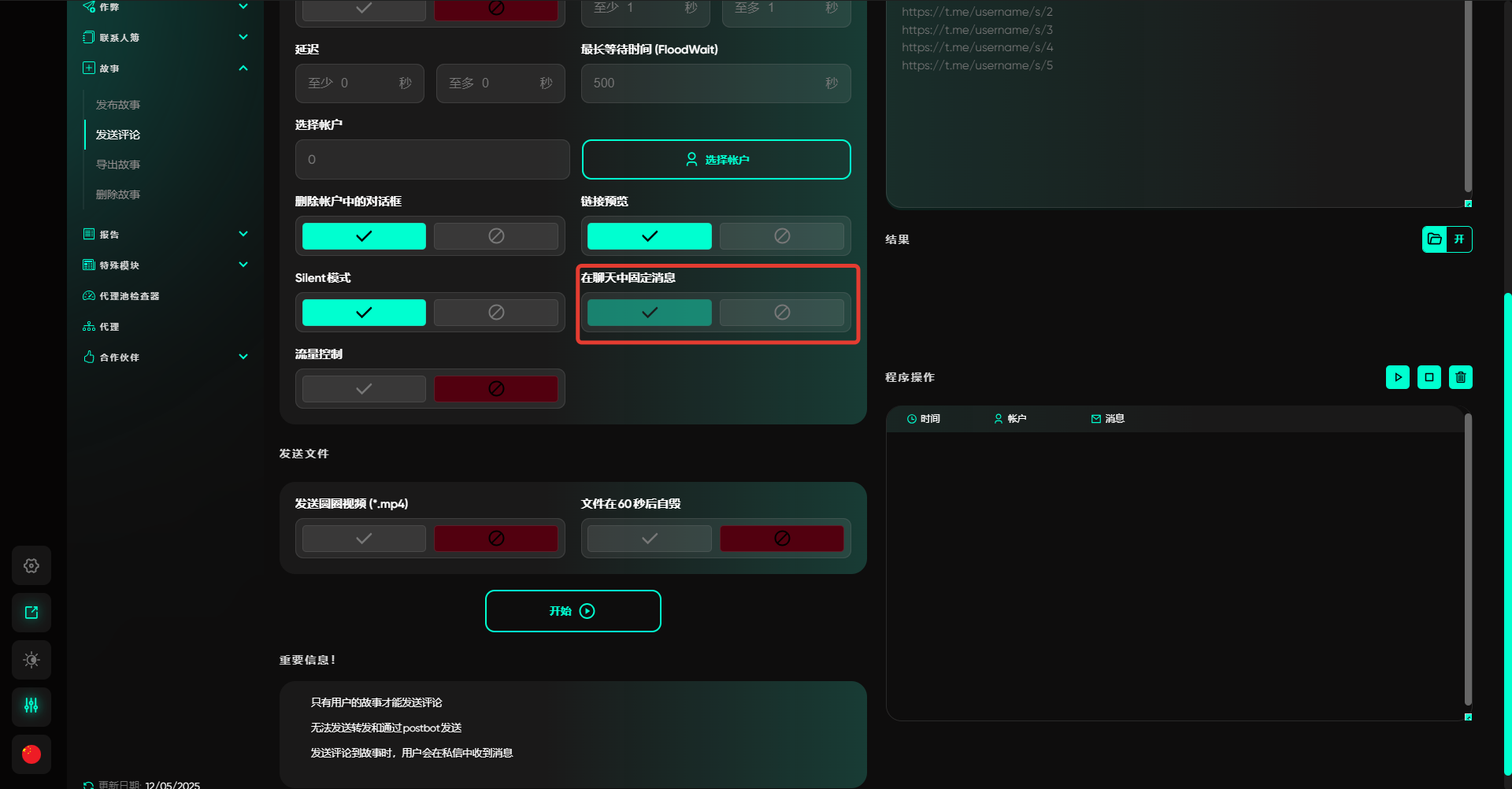1512x789 pixels.
Task: Open the results folder icon
Action: coord(1435,239)
